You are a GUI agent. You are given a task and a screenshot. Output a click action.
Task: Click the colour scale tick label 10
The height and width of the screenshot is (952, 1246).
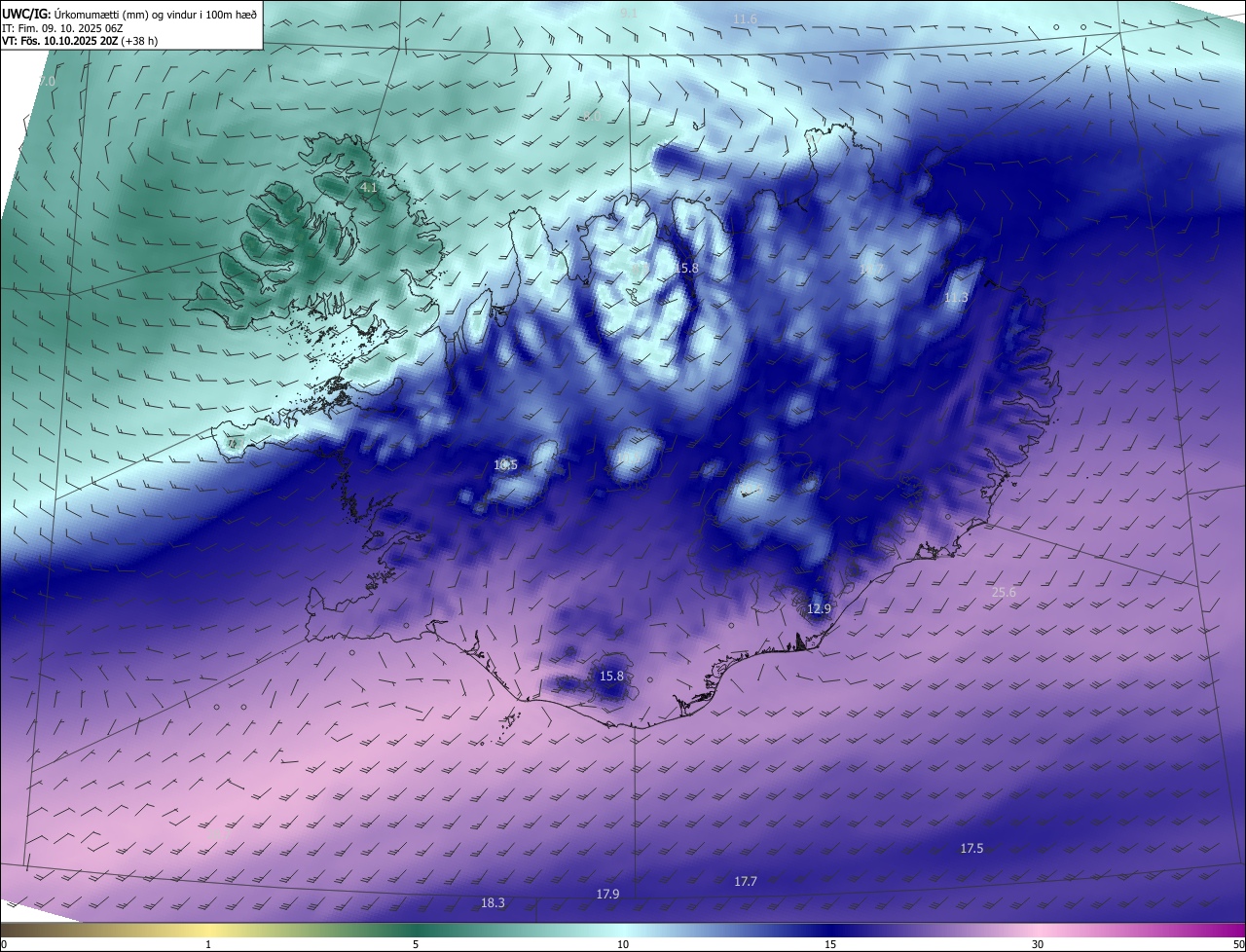point(623,944)
